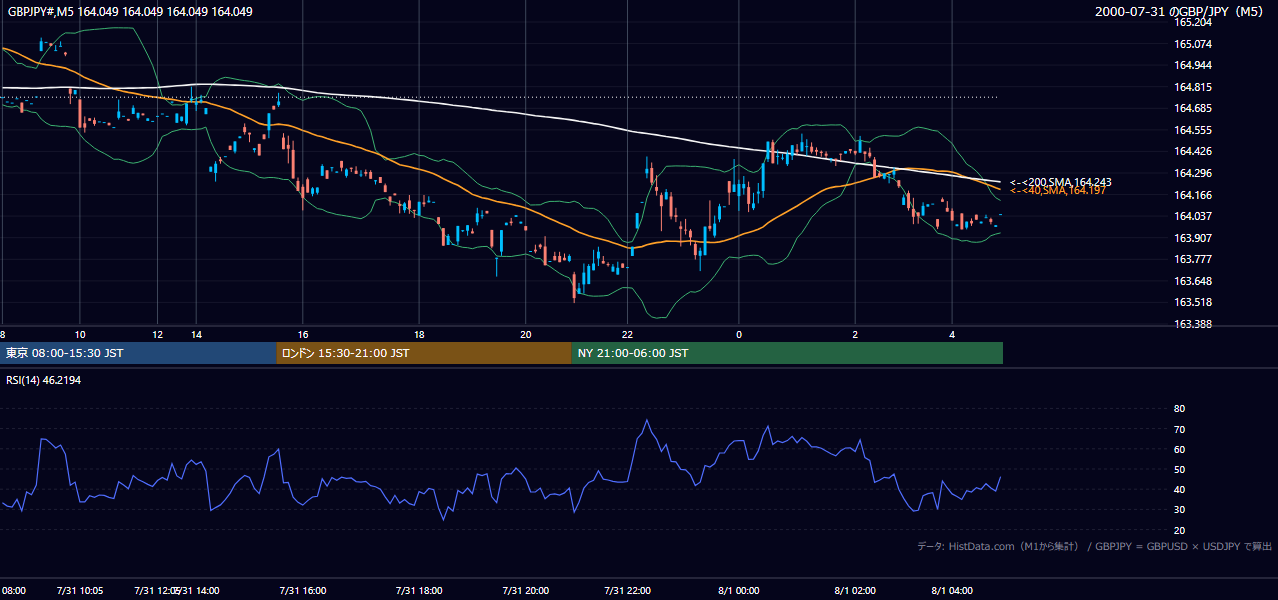Click the 7/31 18:00 bottom date label
The height and width of the screenshot is (600, 1278).
coord(420,591)
